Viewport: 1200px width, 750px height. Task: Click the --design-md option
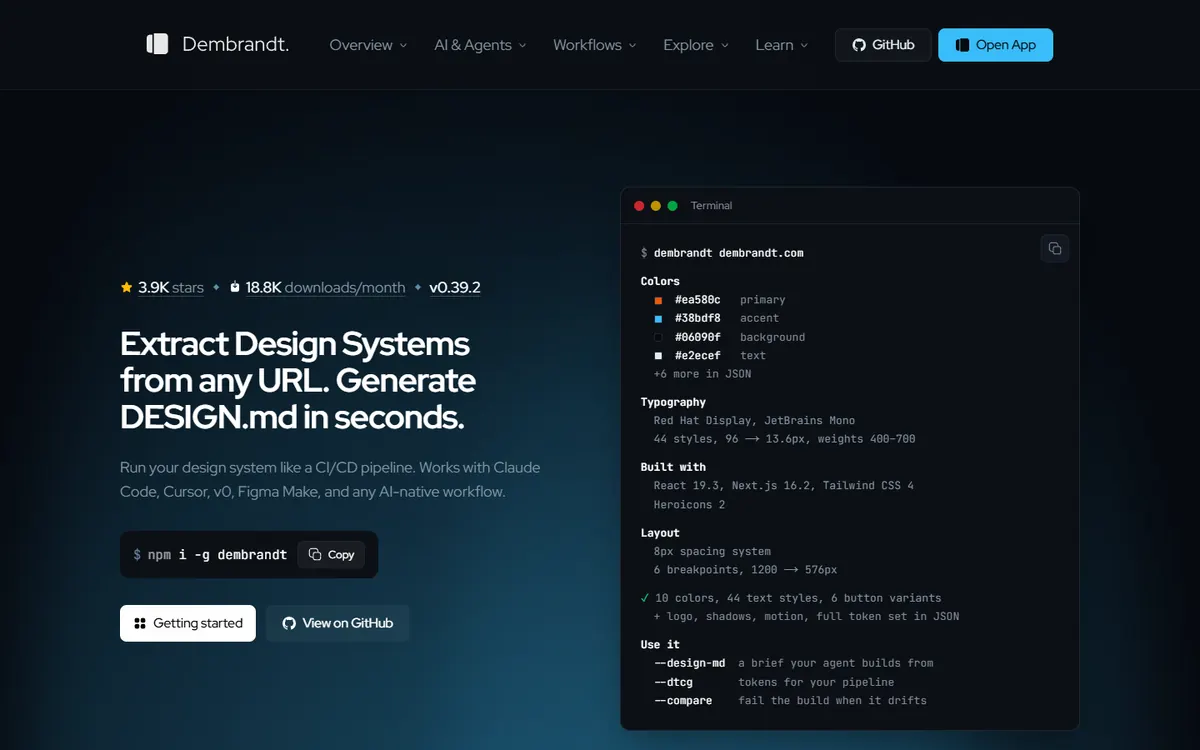click(x=690, y=663)
